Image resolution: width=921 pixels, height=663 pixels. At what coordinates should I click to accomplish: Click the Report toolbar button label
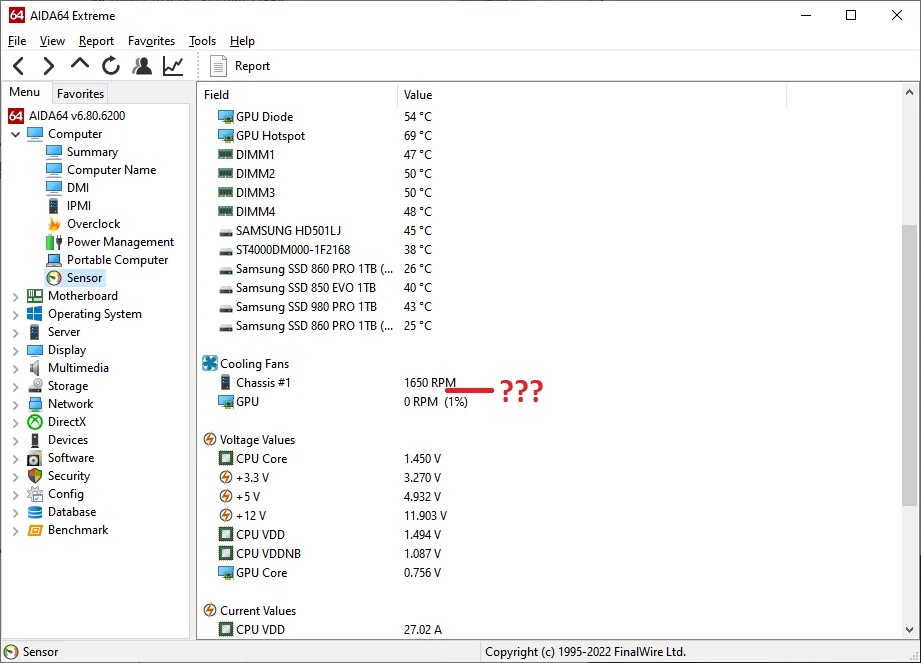(x=253, y=66)
